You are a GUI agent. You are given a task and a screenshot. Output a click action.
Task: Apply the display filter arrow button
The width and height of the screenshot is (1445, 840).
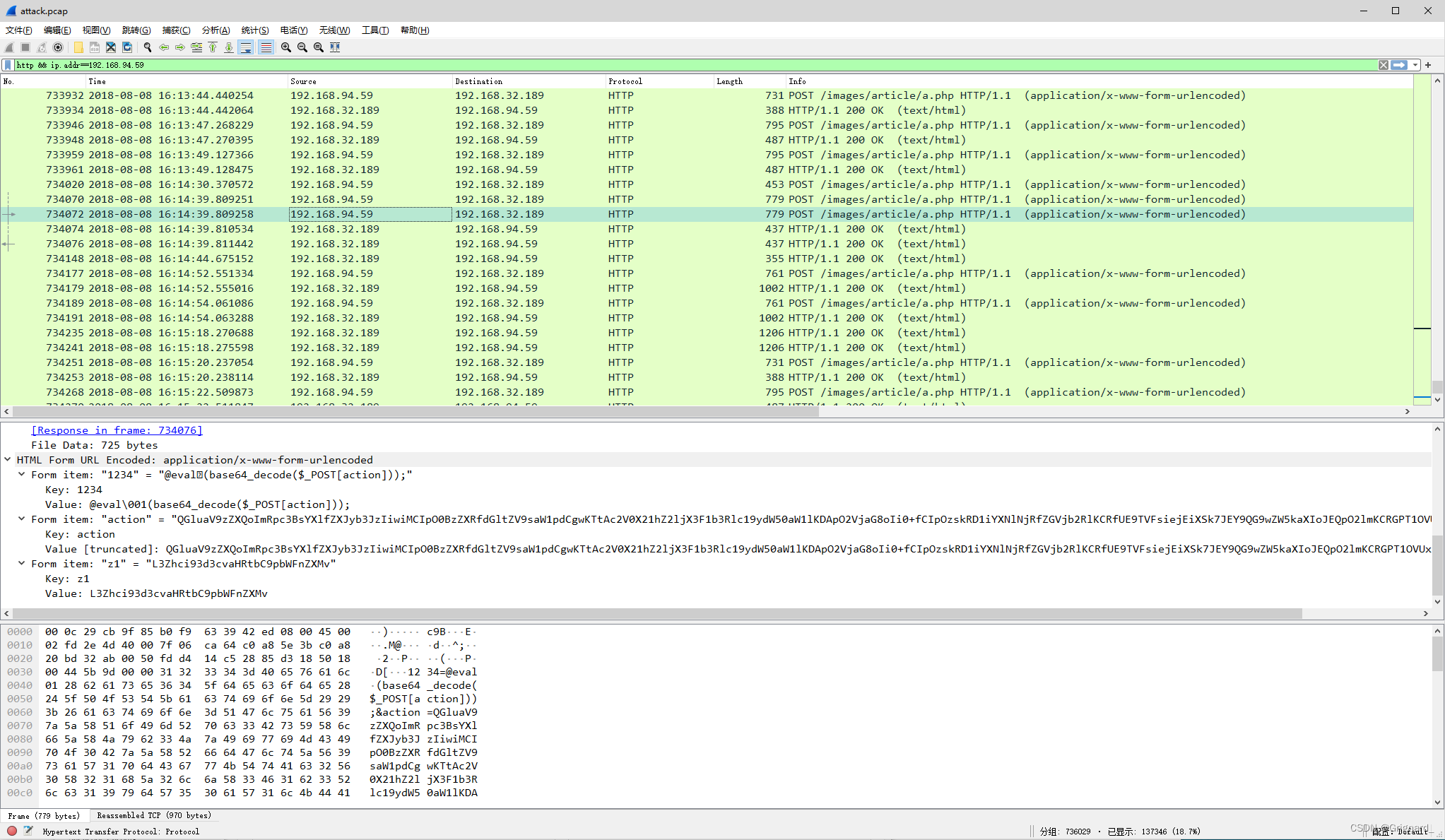(x=1399, y=65)
